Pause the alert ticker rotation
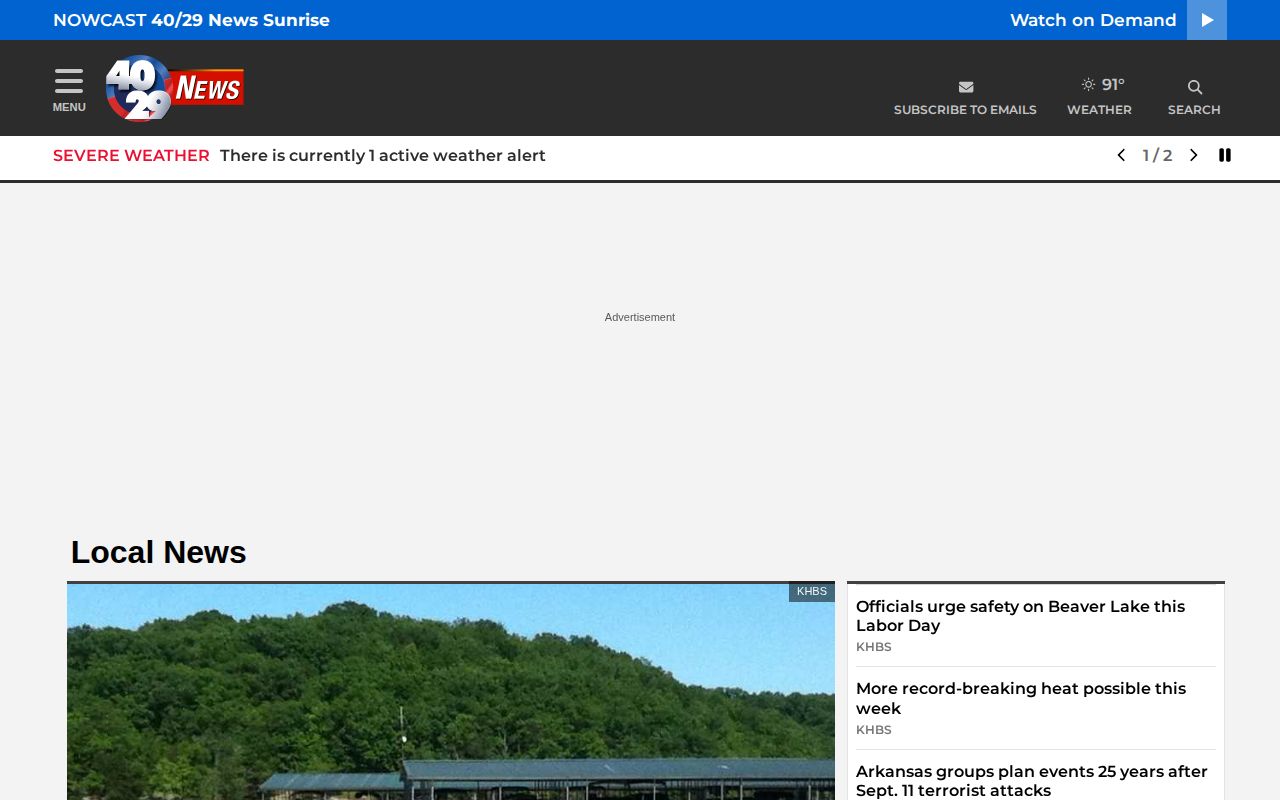1280x800 pixels. [x=1225, y=155]
